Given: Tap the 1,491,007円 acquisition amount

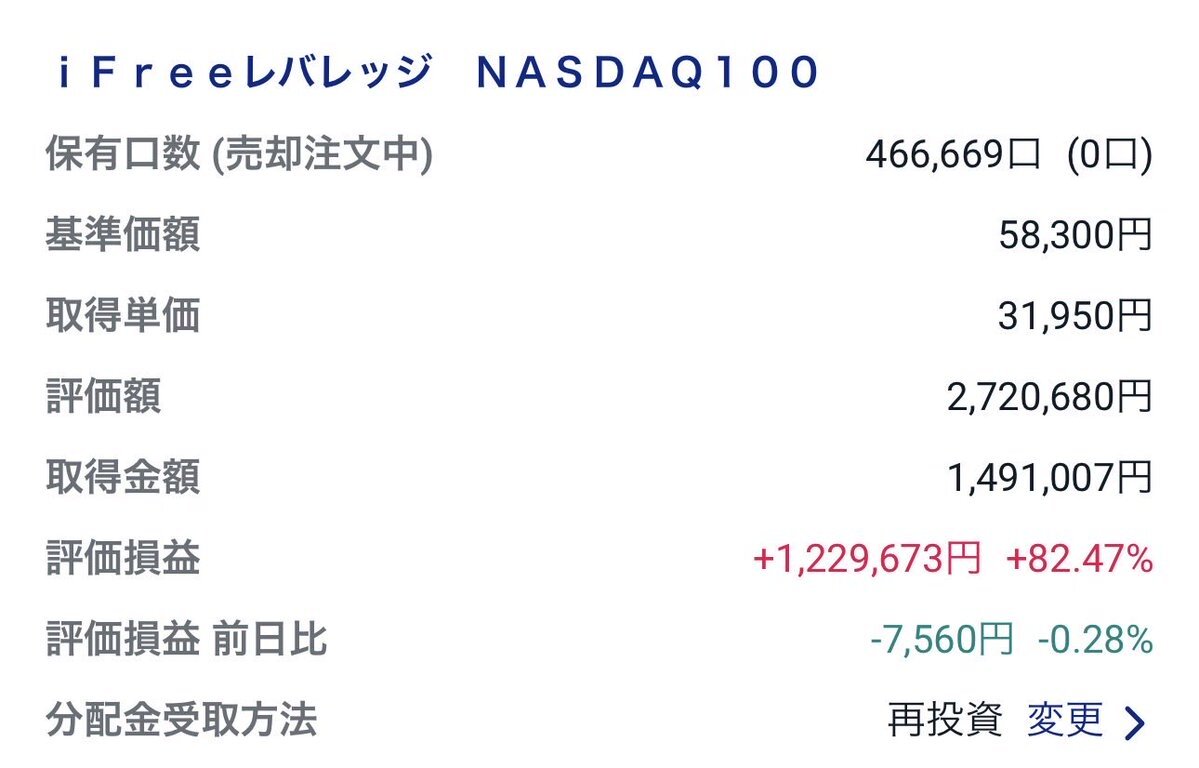Looking at the screenshot, I should pyautogui.click(x=1049, y=477).
